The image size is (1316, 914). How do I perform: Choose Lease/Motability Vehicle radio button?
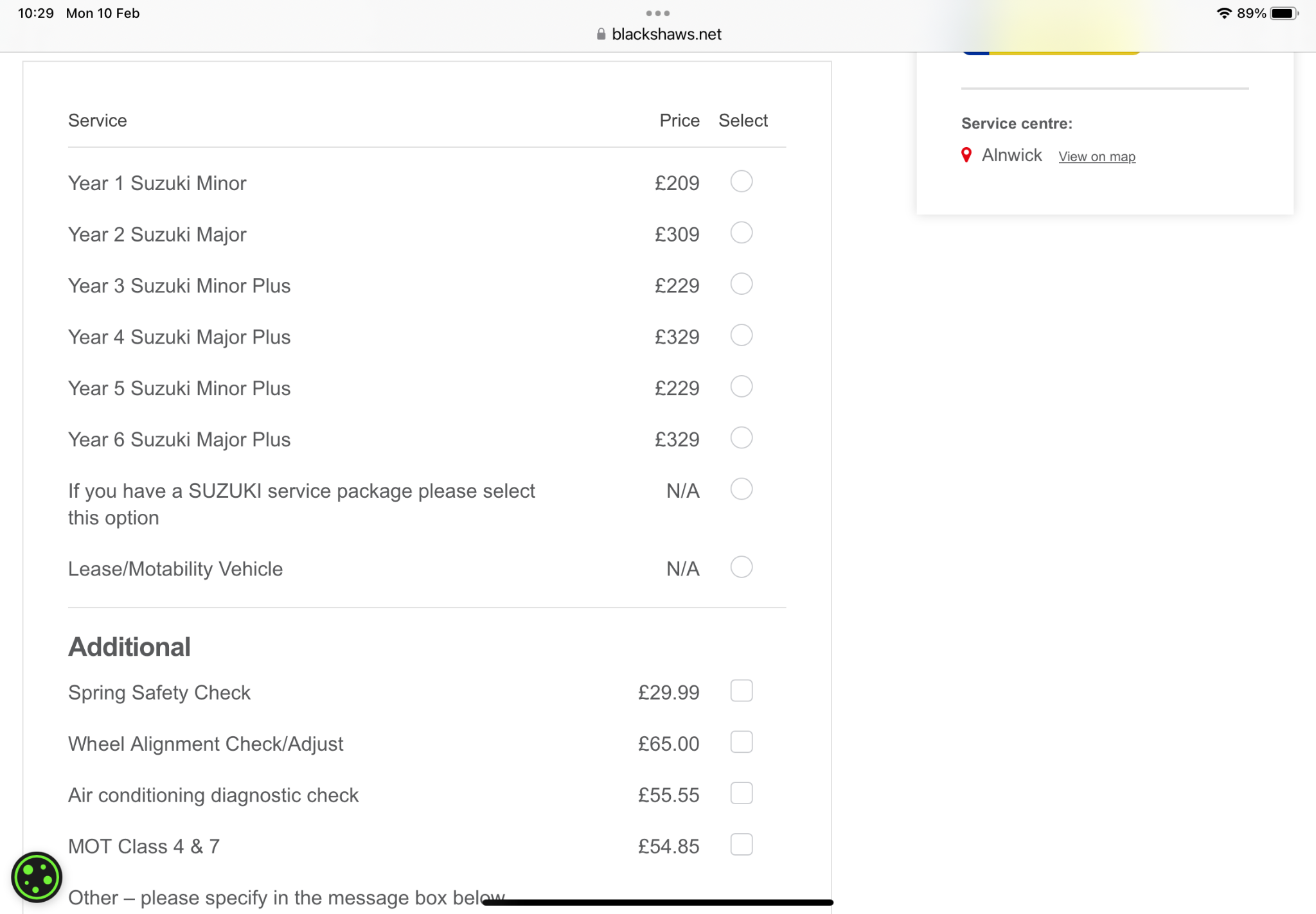coord(741,567)
